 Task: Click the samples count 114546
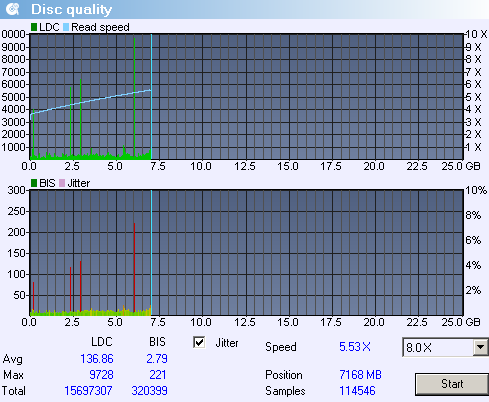[357, 391]
